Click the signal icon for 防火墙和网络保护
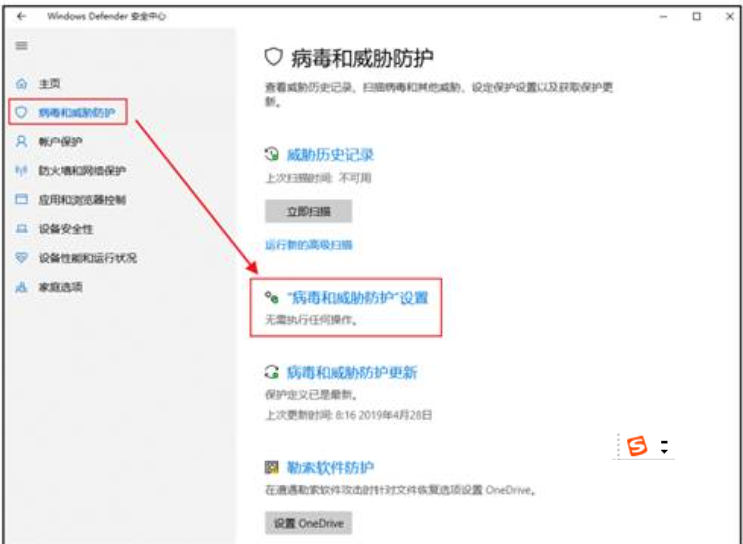 [21, 170]
